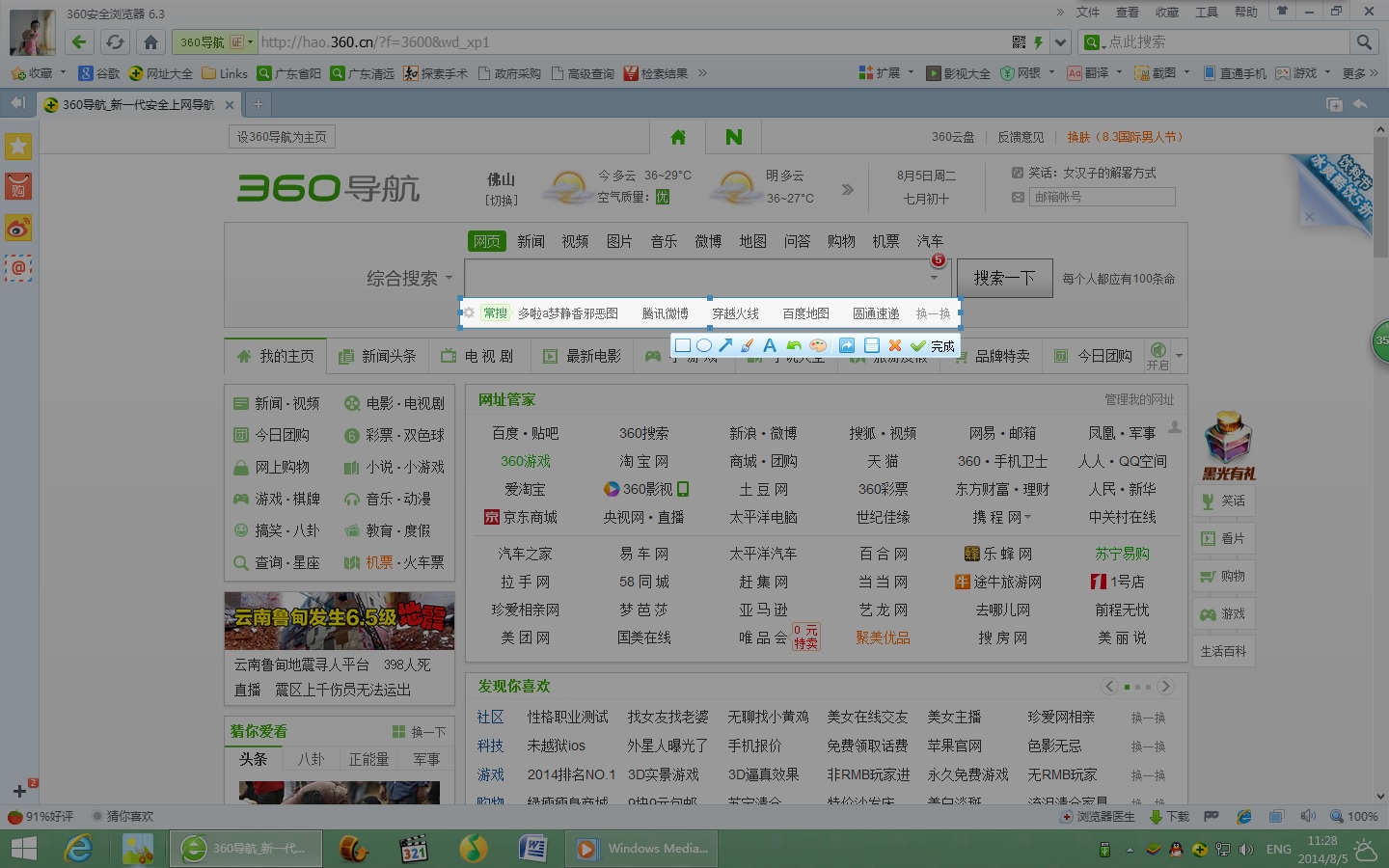Reload the page with the refresh icon
Screen dimensions: 1389x868
pyautogui.click(x=115, y=42)
